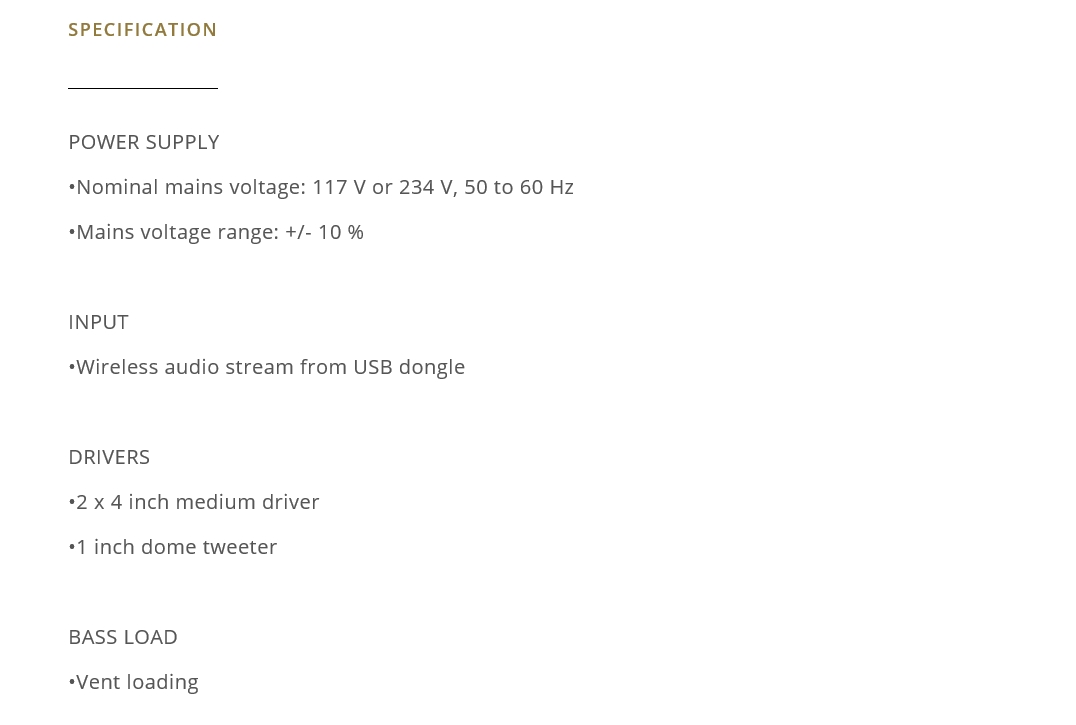Screen dimensions: 1076x725
Task: Select the POWER SUPPLY section title
Action: [144, 142]
